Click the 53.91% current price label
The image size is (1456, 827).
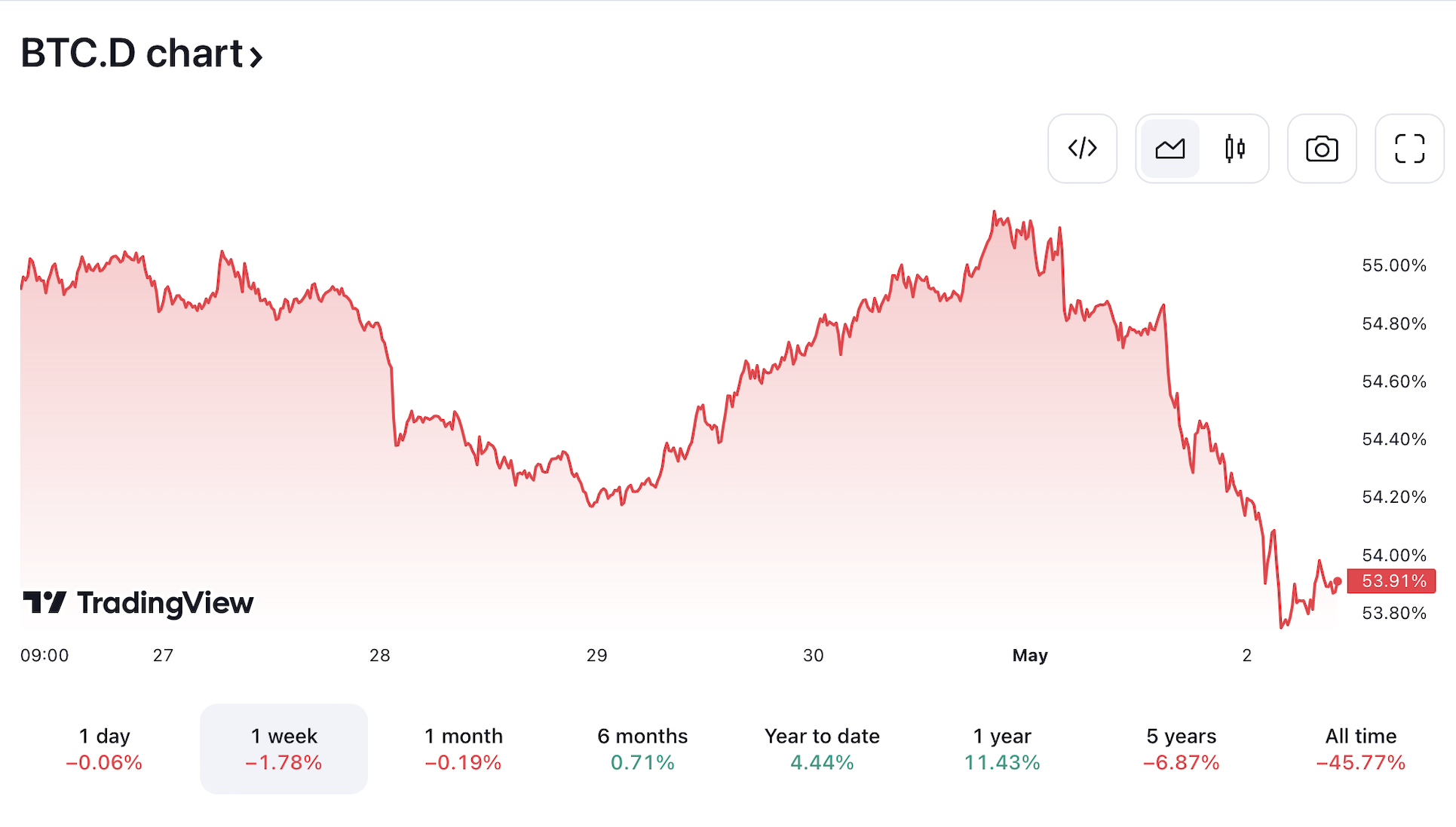1392,581
